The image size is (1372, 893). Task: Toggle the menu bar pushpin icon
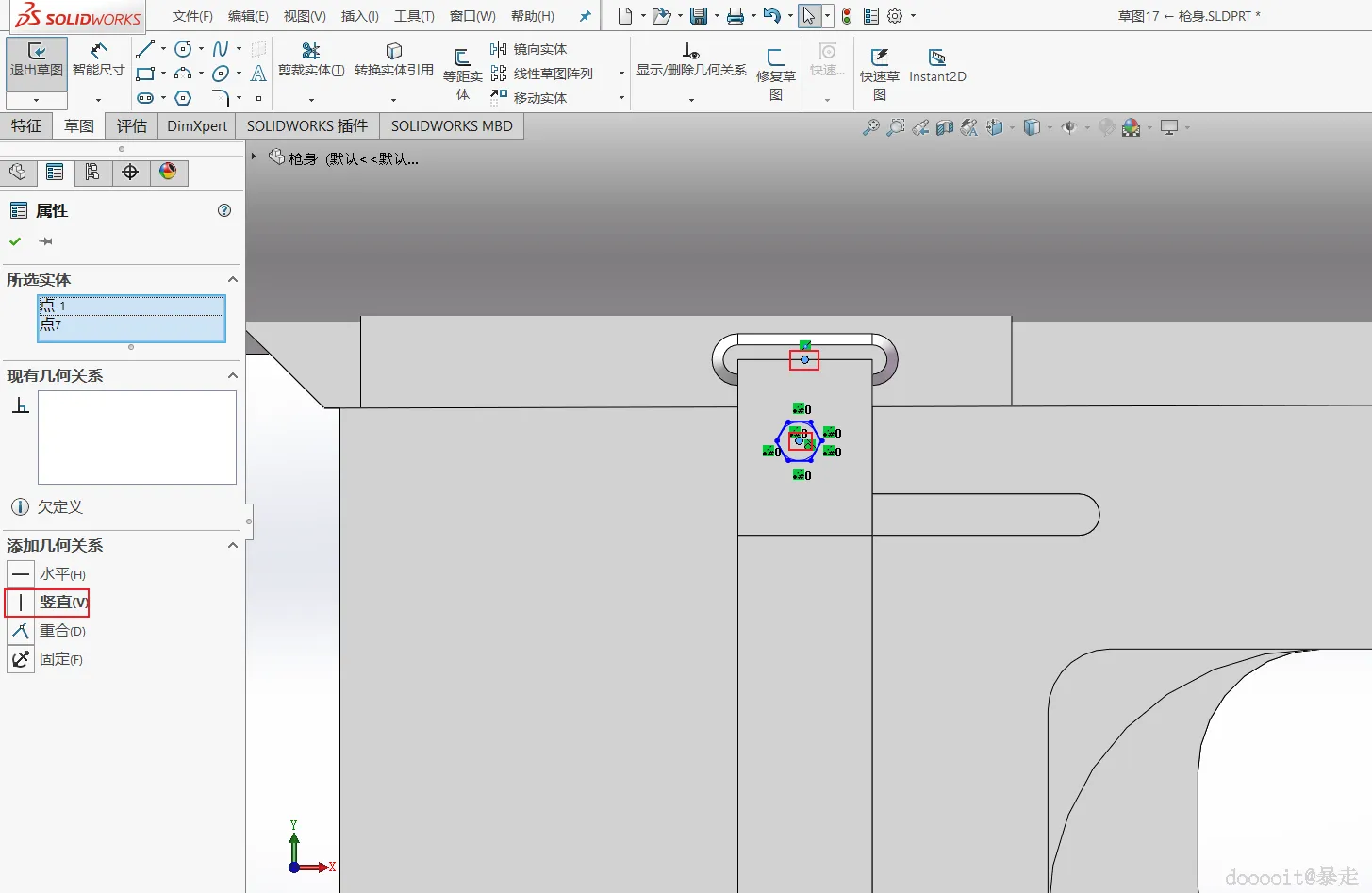[x=585, y=16]
